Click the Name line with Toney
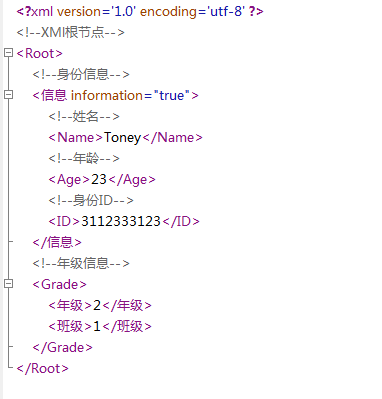The width and height of the screenshot is (382, 399). [x=125, y=137]
